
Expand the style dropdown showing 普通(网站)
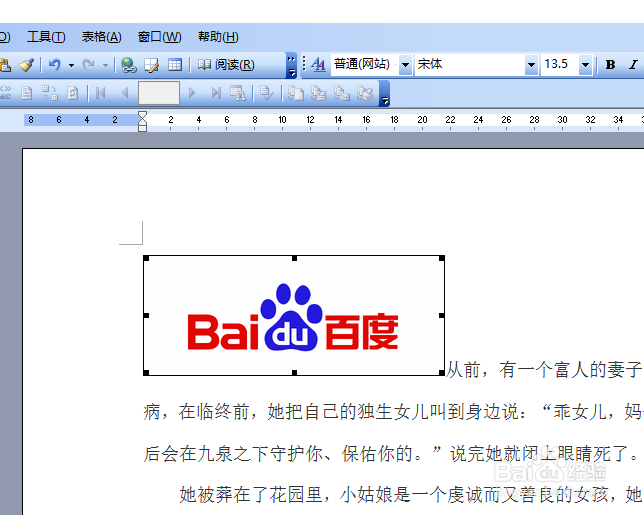405,64
